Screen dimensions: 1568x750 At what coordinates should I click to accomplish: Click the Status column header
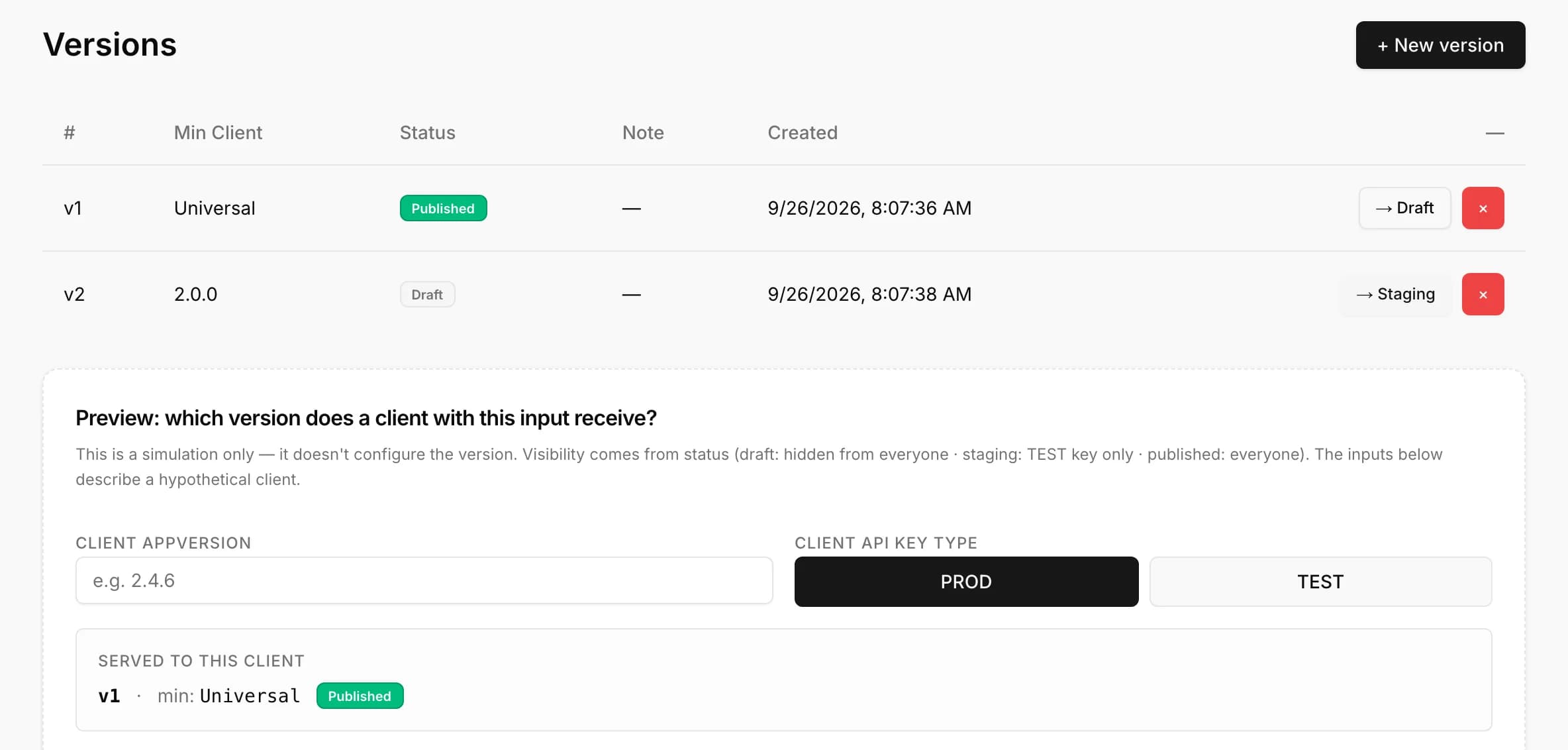427,133
